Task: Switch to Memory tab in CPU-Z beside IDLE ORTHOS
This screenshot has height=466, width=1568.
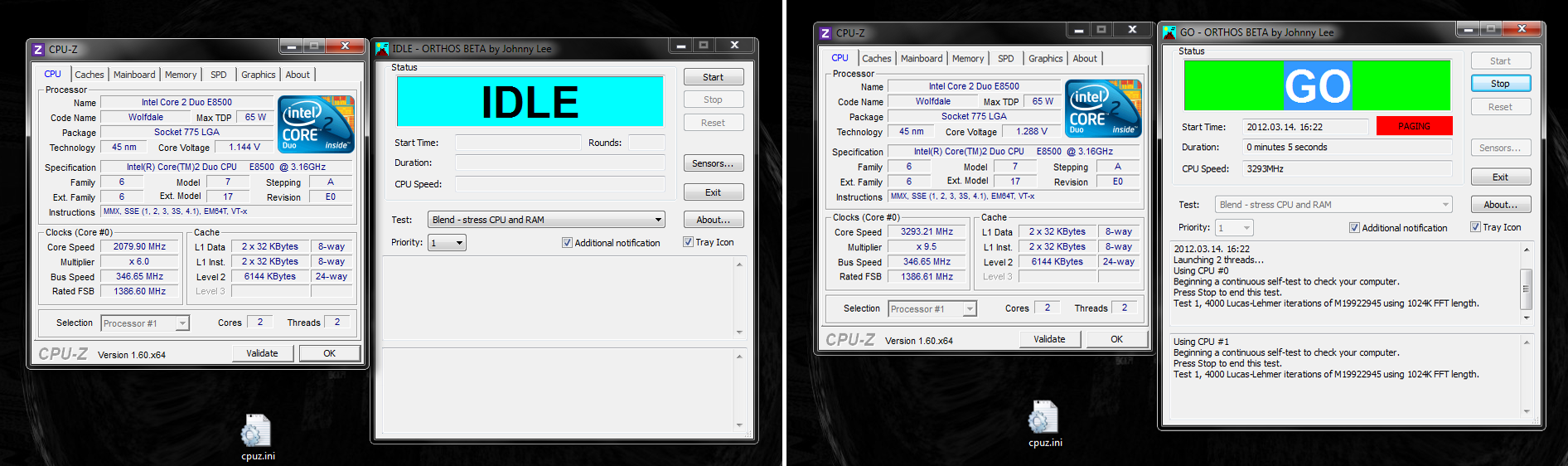Action: pos(181,75)
